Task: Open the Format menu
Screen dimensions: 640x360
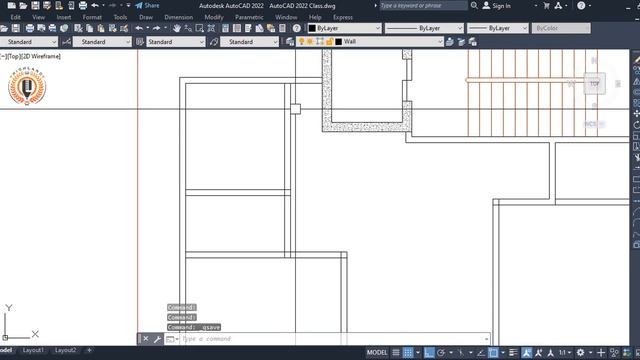Action: (x=92, y=17)
